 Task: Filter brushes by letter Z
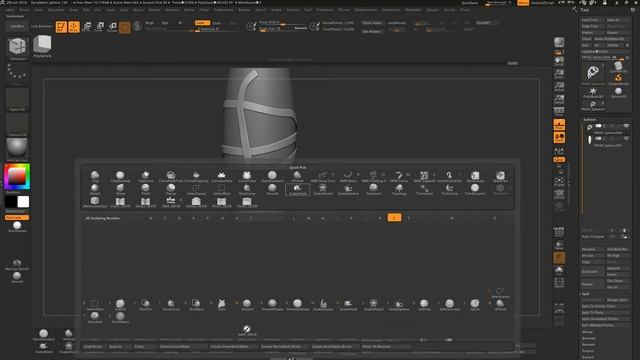pyautogui.click(x=494, y=218)
